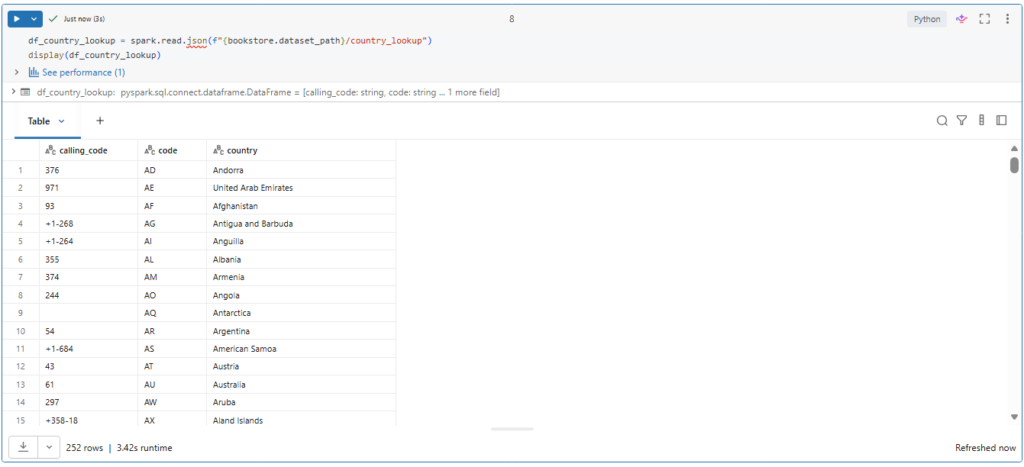The height and width of the screenshot is (467, 1024).
Task: Run the cell with the play button
Action: point(18,19)
